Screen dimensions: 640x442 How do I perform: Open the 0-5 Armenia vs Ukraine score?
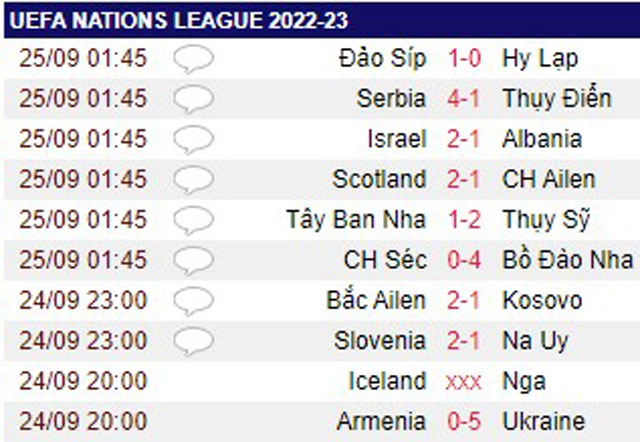point(464,421)
